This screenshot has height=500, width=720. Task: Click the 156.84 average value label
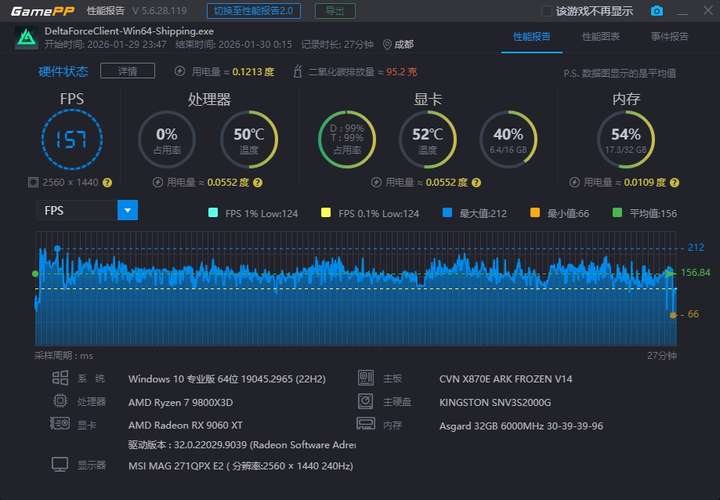click(695, 273)
